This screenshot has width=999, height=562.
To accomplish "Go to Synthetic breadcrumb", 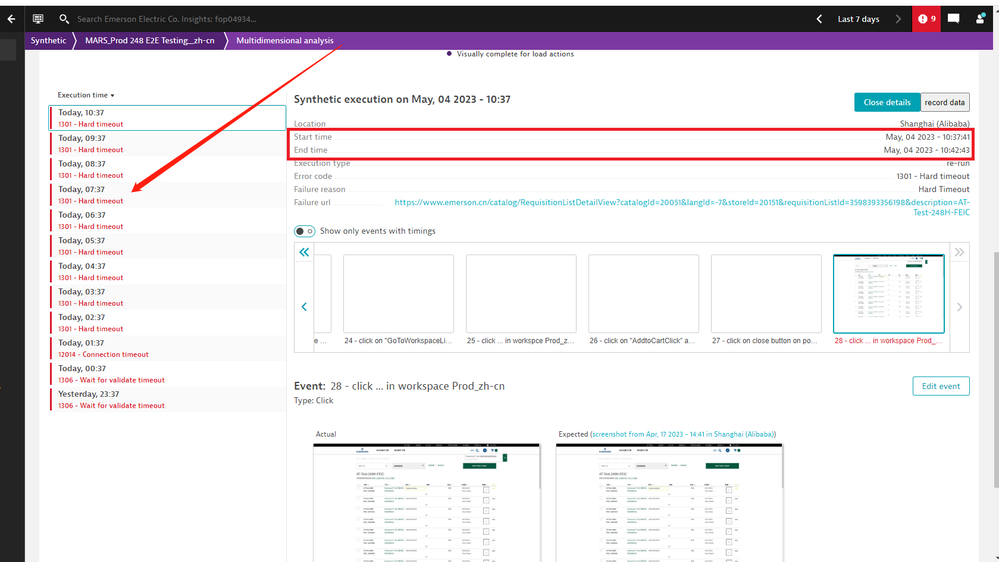I will (x=48, y=41).
